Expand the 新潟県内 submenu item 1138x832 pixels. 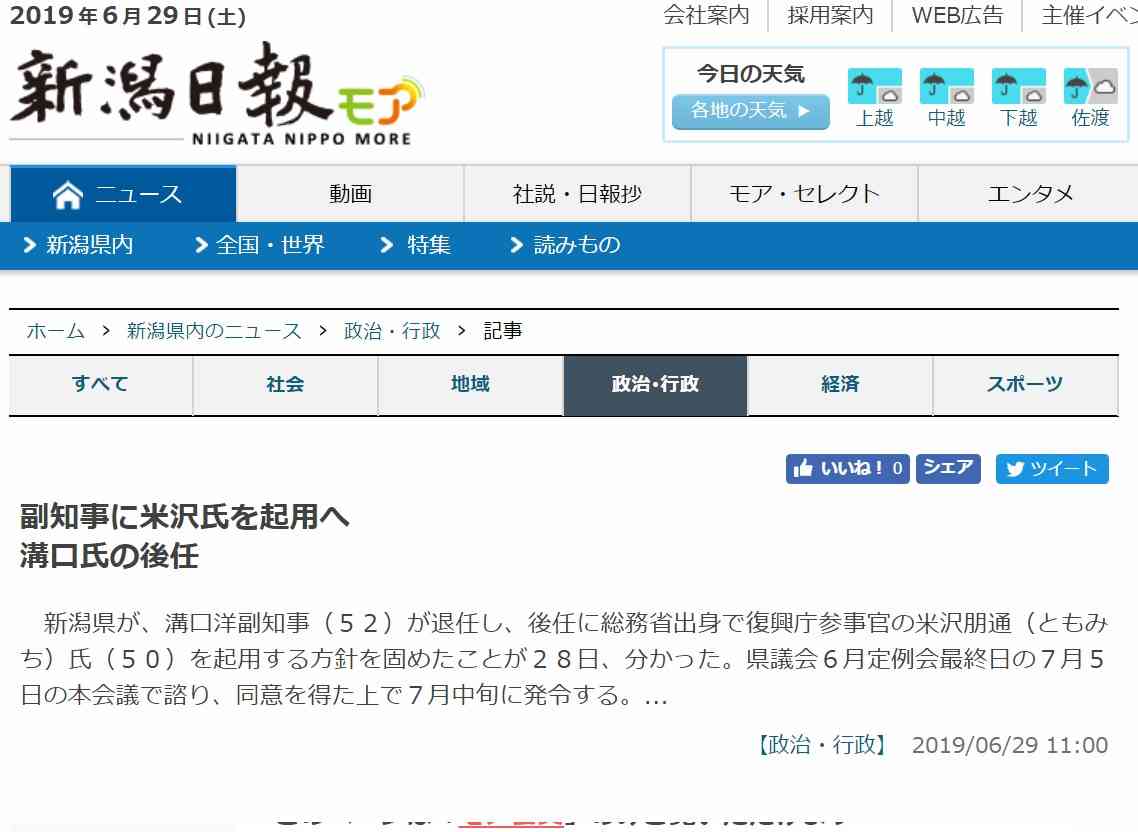point(78,245)
